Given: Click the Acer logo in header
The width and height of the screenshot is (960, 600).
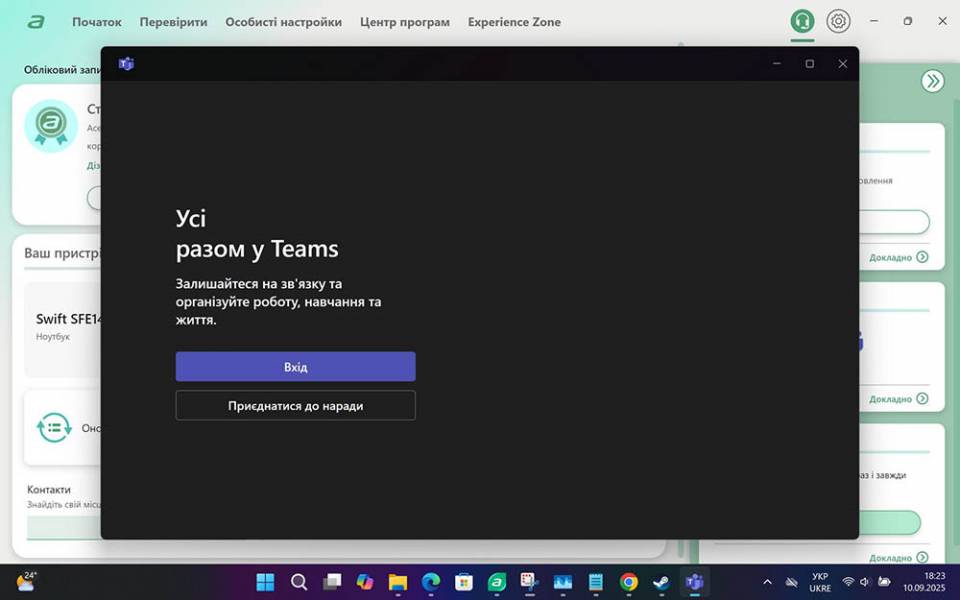Looking at the screenshot, I should click(37, 22).
